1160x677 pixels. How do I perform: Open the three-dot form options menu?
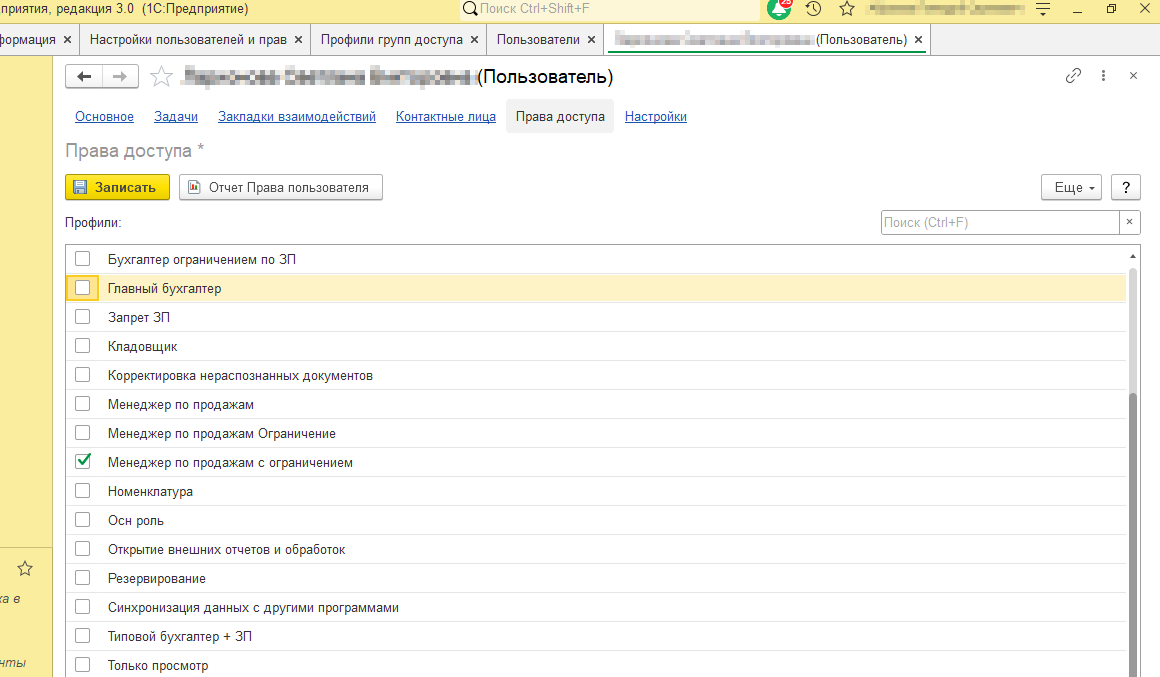(x=1103, y=75)
